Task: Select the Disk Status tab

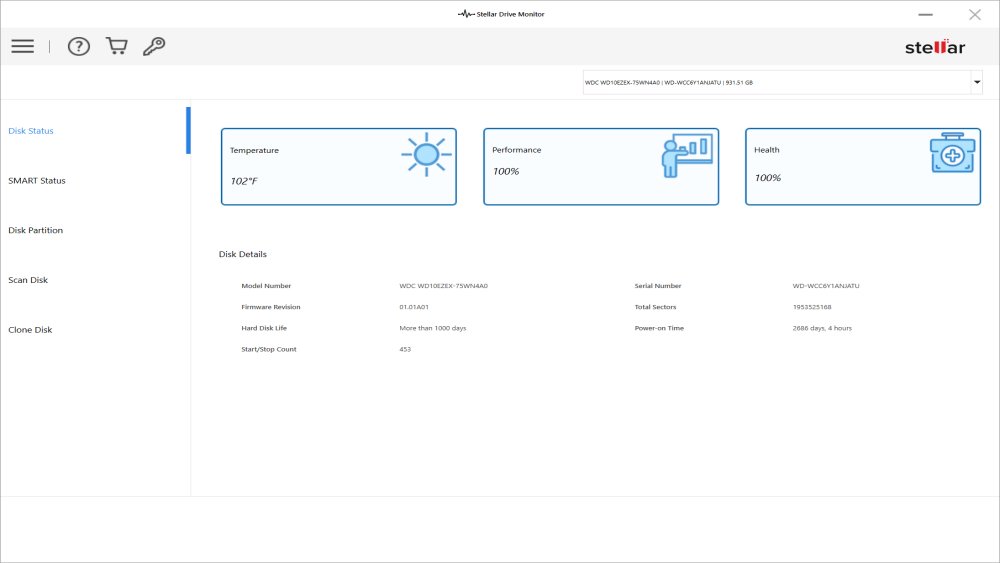Action: pos(31,131)
